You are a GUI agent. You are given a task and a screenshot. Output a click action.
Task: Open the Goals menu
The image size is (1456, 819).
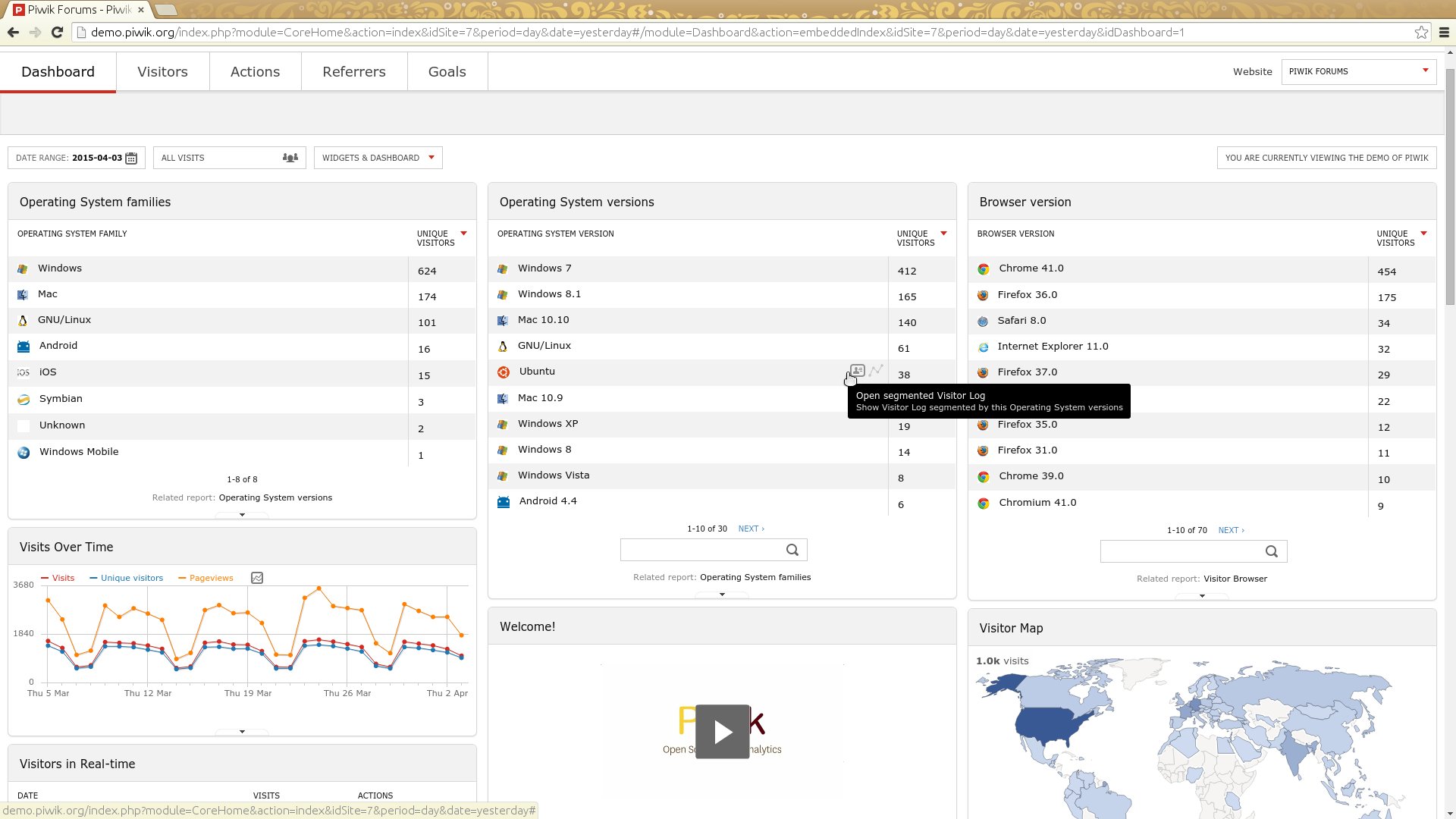pos(447,72)
